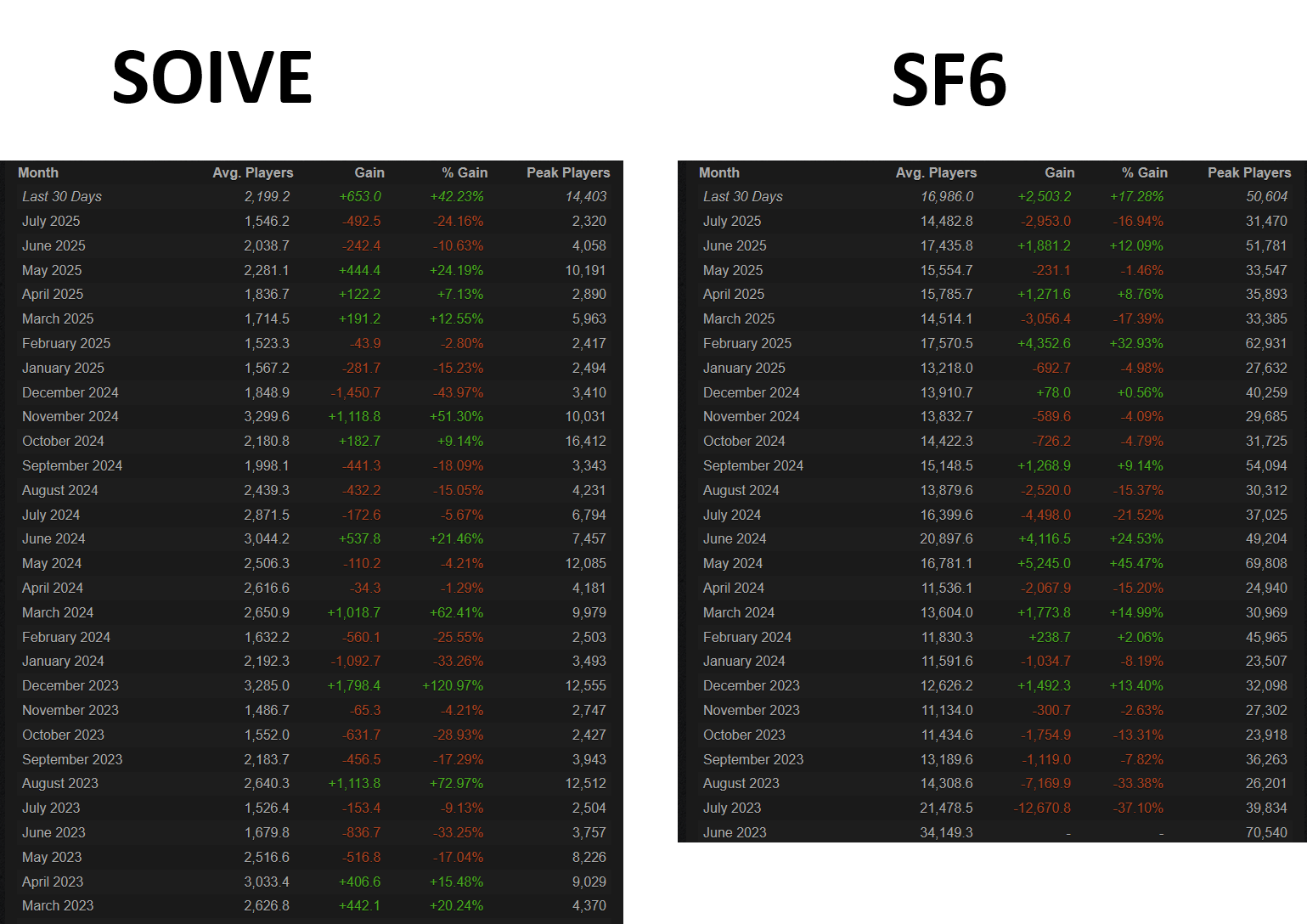Select the December 2023 row label in SF6
The width and height of the screenshot is (1307, 924).
pos(752,685)
